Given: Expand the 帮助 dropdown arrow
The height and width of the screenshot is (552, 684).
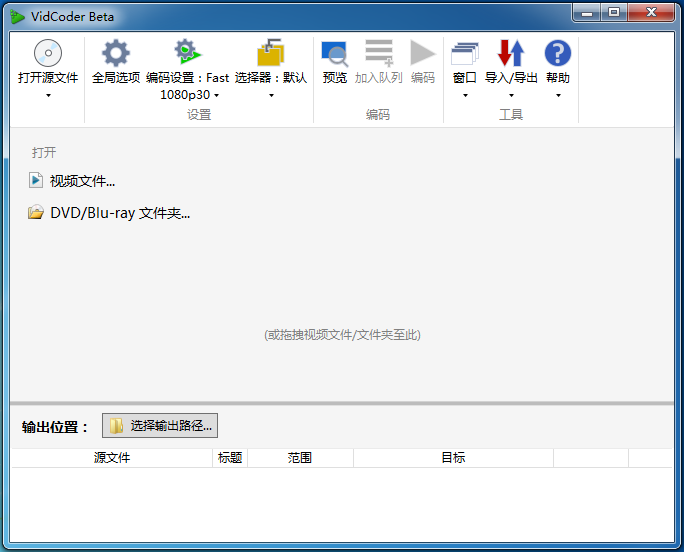Looking at the screenshot, I should click(558, 95).
